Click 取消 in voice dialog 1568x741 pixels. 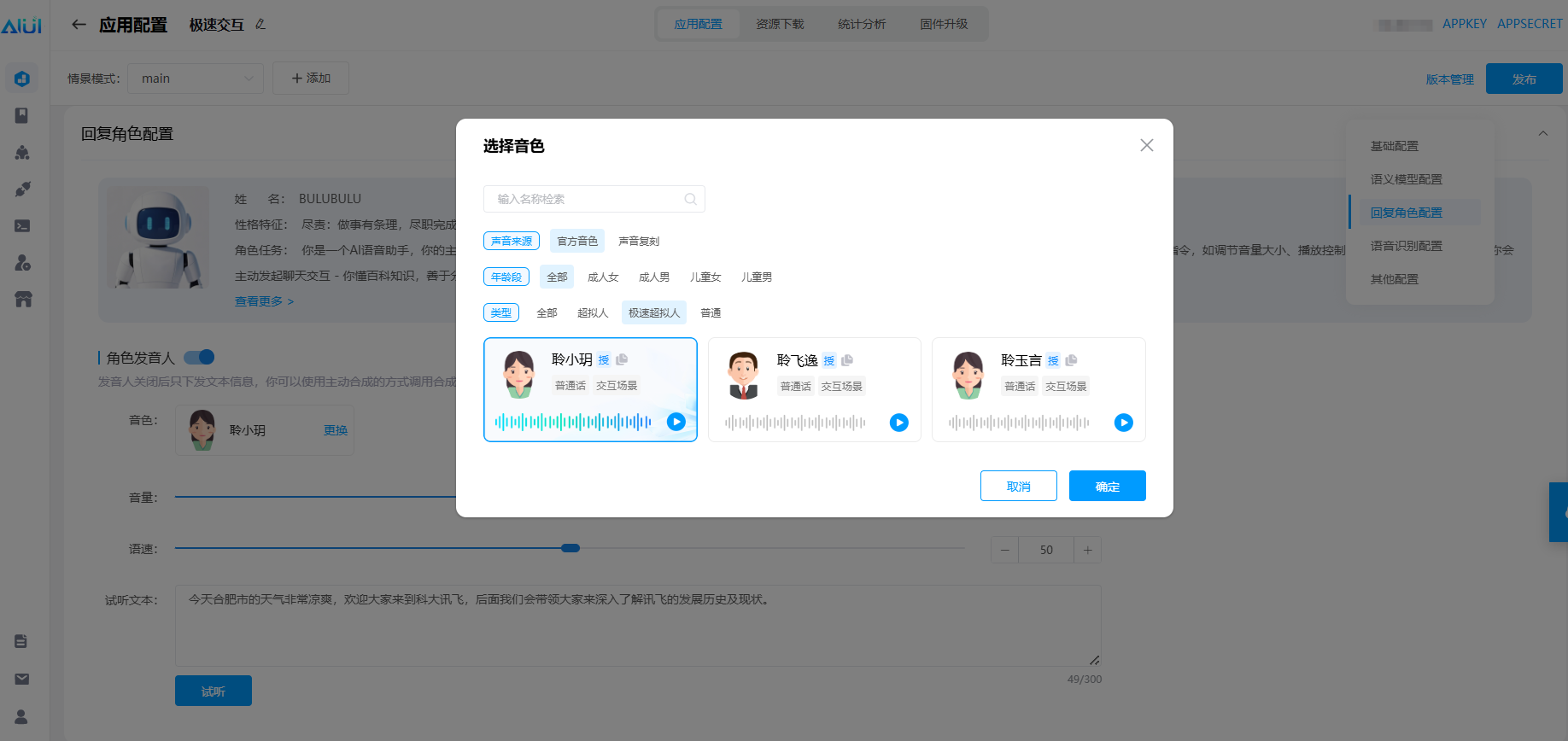[1019, 486]
